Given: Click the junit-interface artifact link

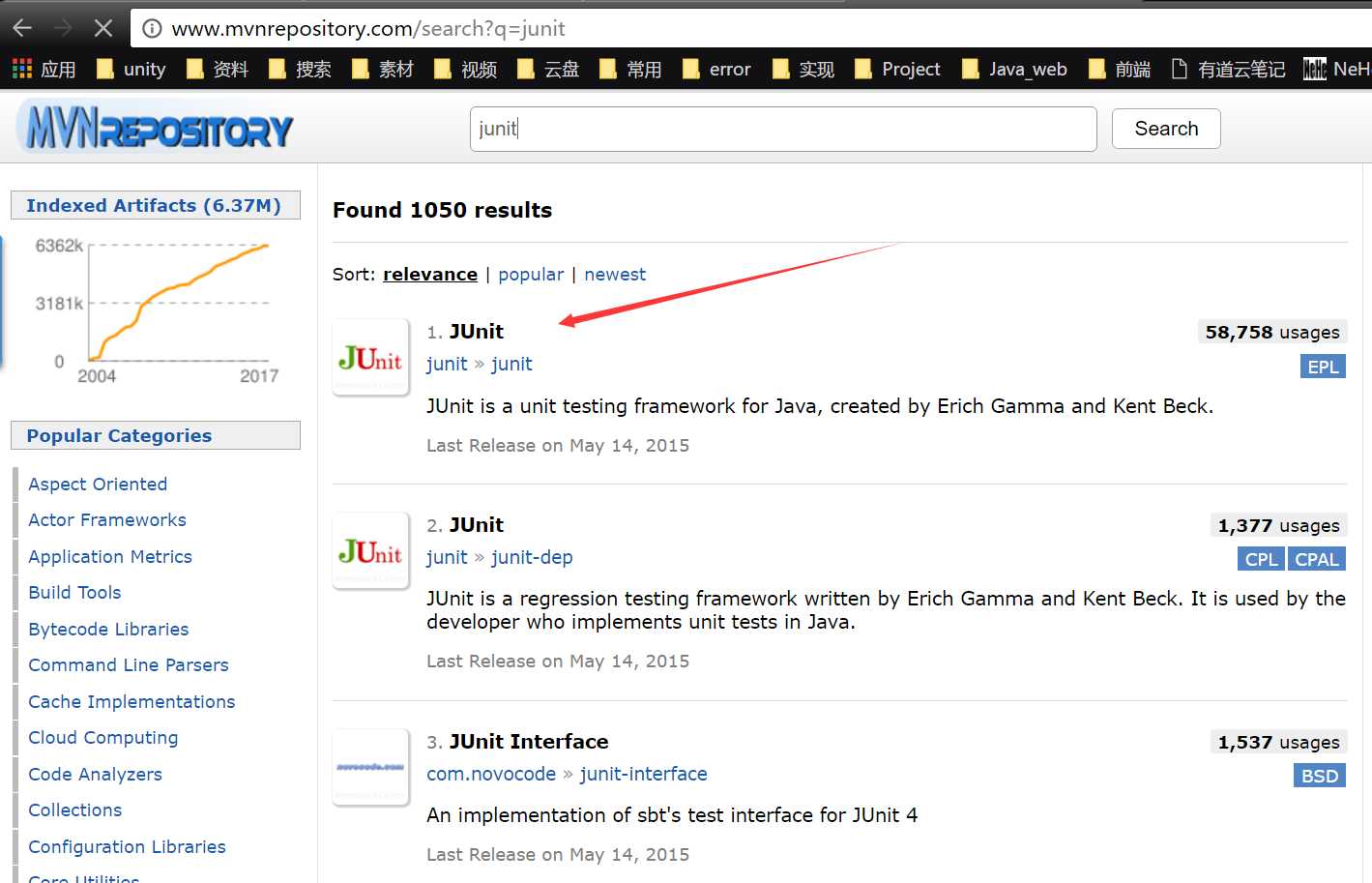Looking at the screenshot, I should tap(643, 774).
